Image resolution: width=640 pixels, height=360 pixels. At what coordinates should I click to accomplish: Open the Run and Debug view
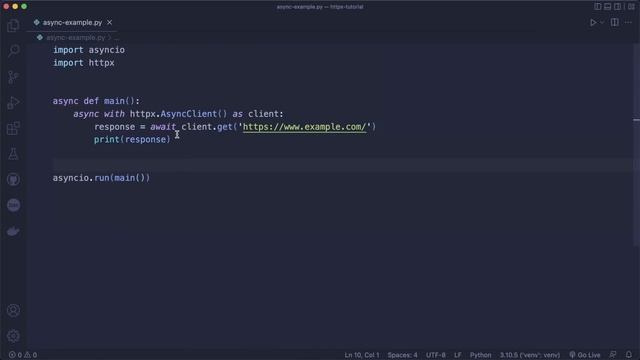[x=13, y=102]
